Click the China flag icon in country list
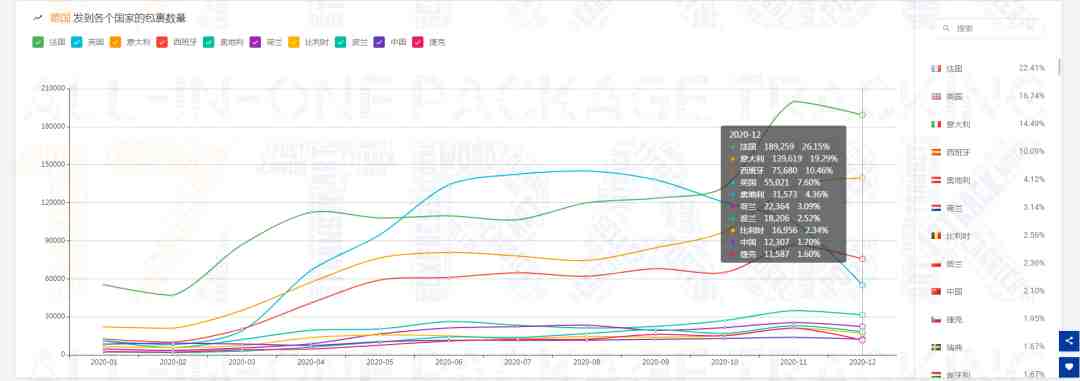Viewport: 1080px width, 381px height. [935, 291]
